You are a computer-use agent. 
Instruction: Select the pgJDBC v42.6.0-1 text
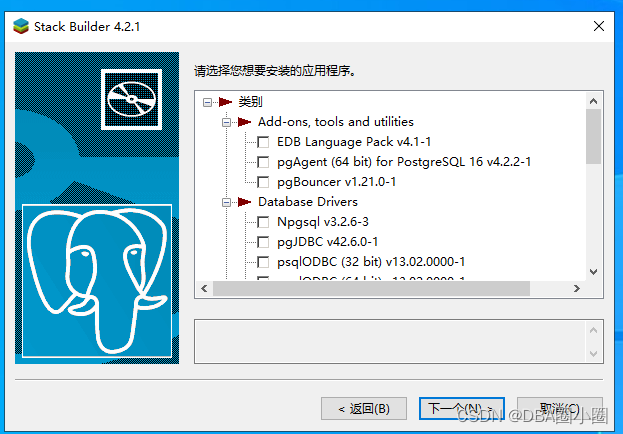pos(328,242)
